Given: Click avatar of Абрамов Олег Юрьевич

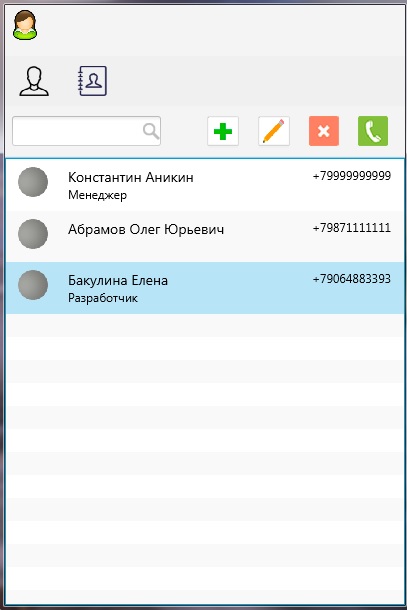Looking at the screenshot, I should tap(33, 233).
